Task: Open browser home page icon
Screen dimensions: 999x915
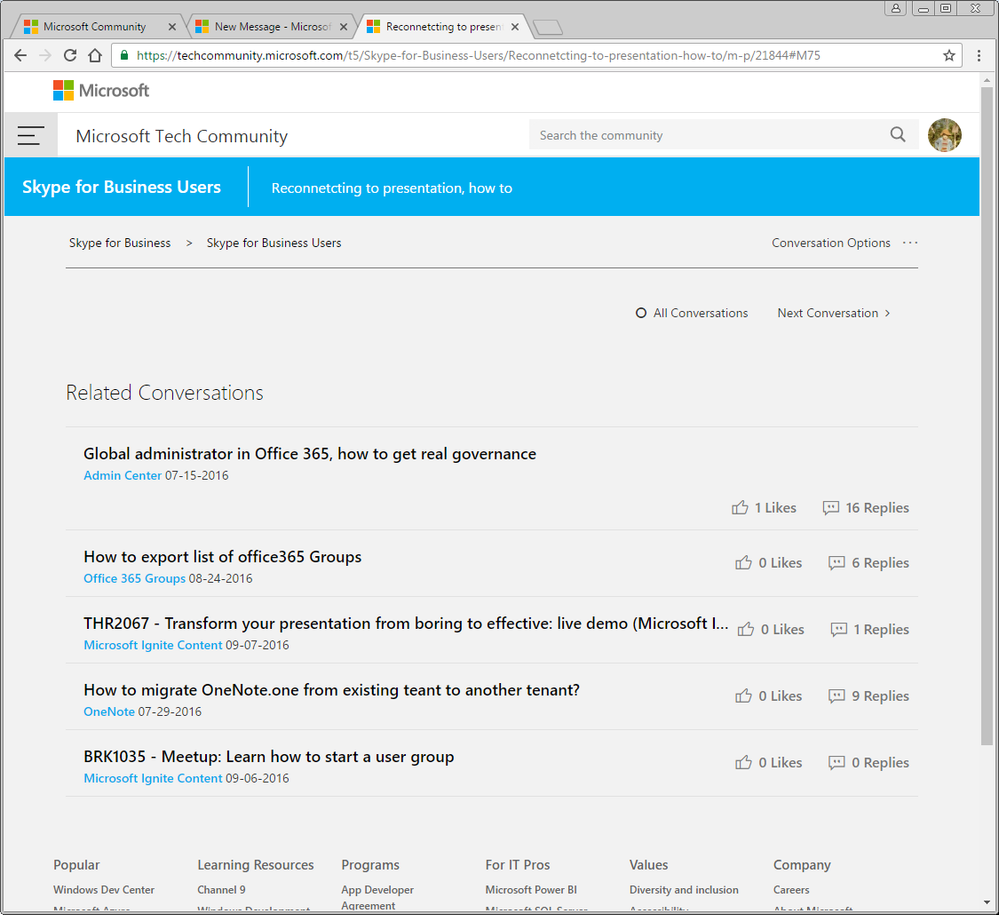Action: [x=95, y=55]
